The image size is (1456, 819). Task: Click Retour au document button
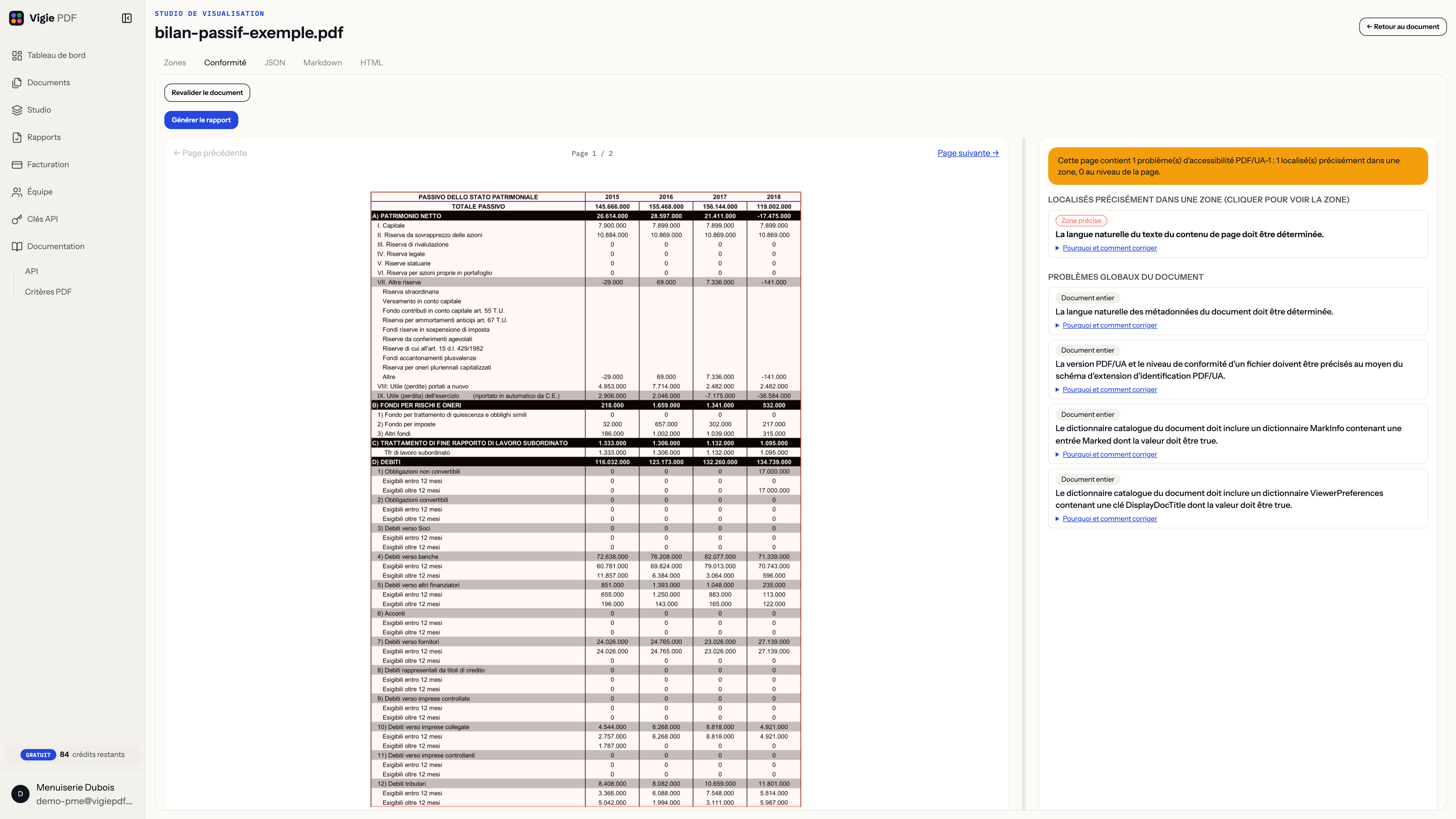(1402, 26)
